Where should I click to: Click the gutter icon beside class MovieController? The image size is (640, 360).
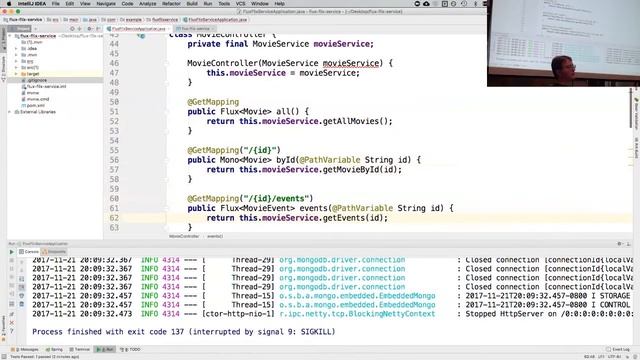pyautogui.click(x=141, y=36)
